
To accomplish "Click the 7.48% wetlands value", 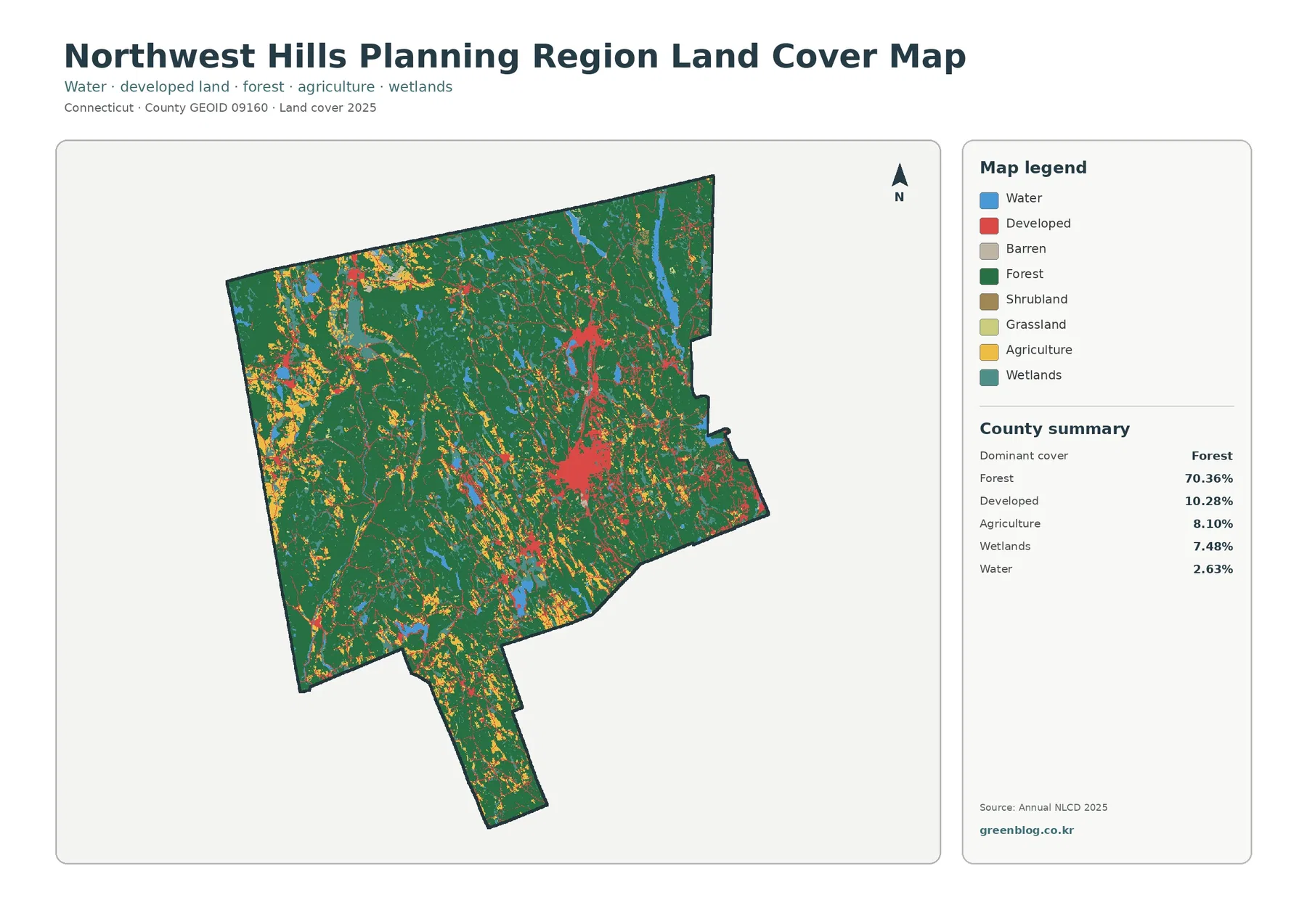I will click(1213, 547).
